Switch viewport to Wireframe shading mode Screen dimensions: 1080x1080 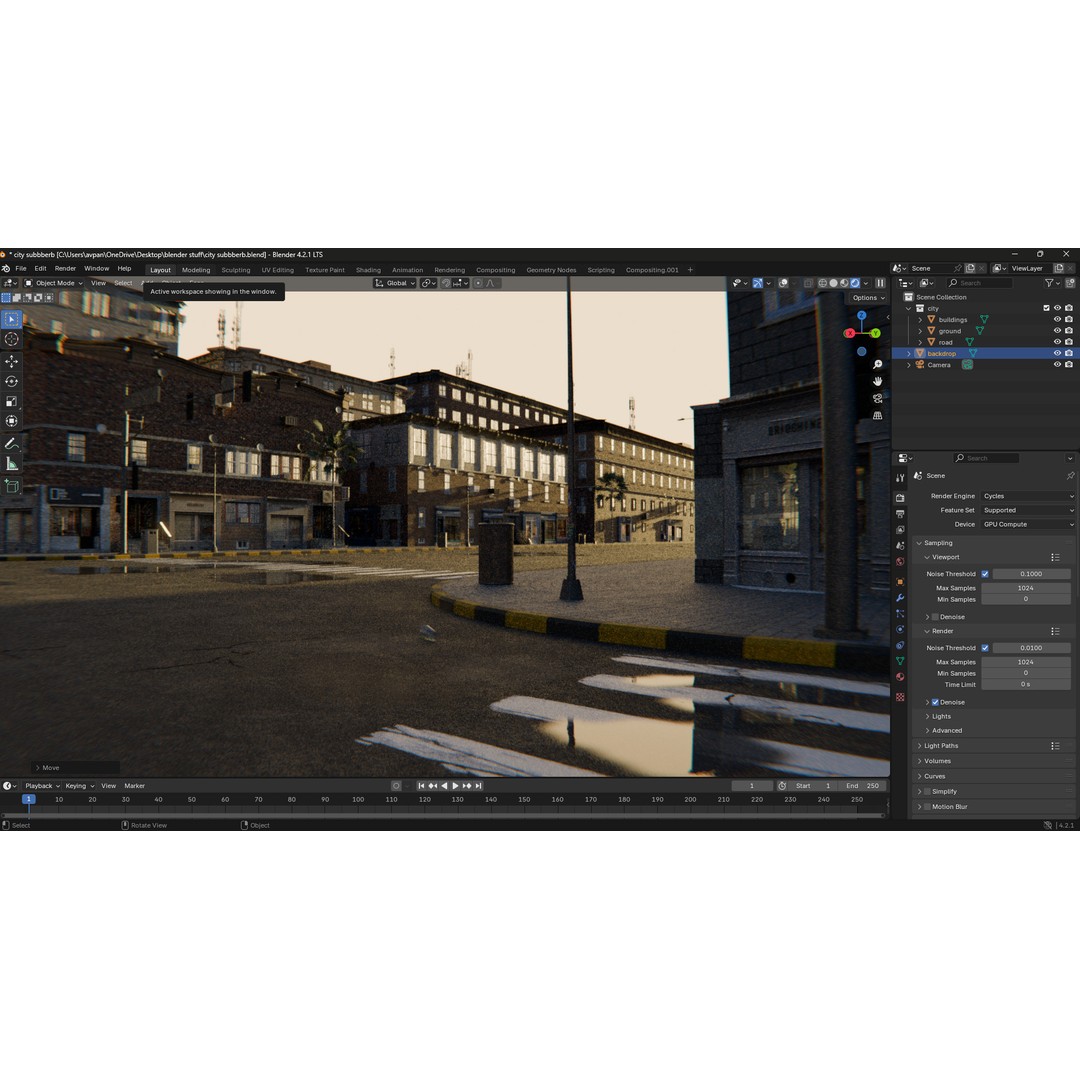(x=823, y=283)
